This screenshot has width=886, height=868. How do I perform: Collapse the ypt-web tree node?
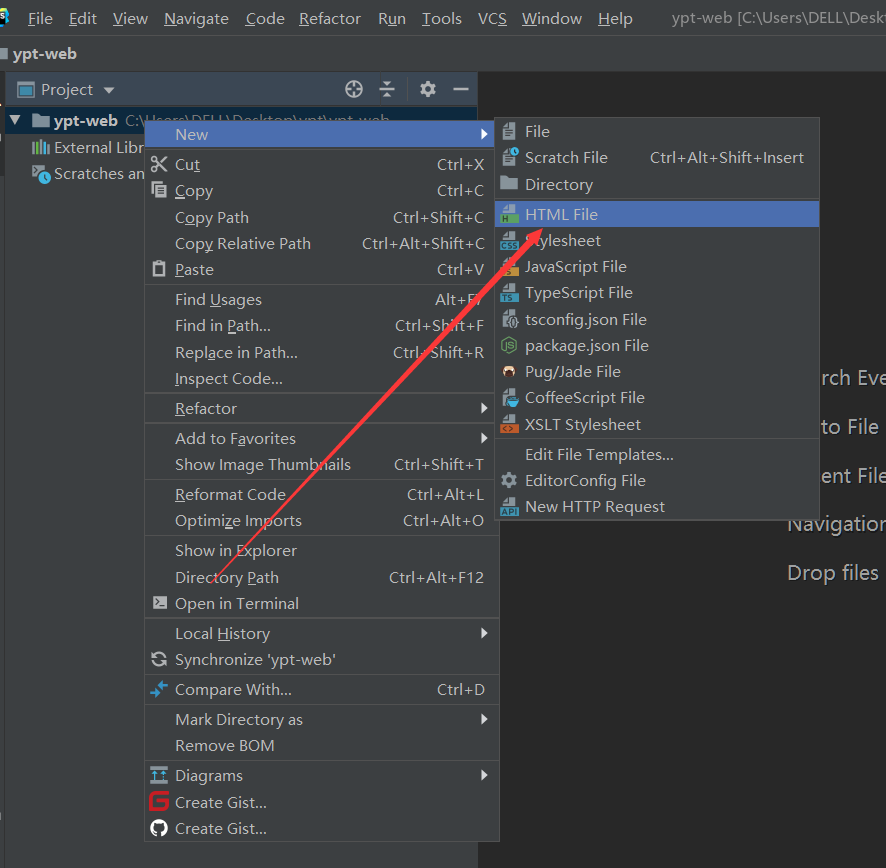pos(14,120)
